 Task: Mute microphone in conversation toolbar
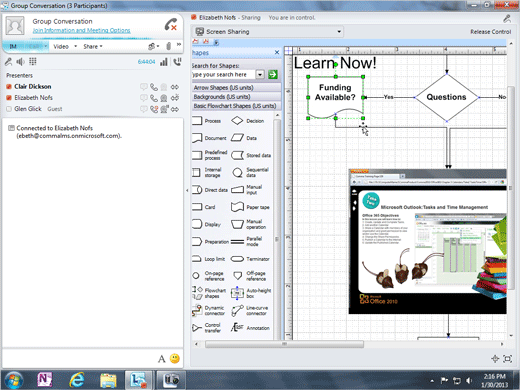coord(9,62)
